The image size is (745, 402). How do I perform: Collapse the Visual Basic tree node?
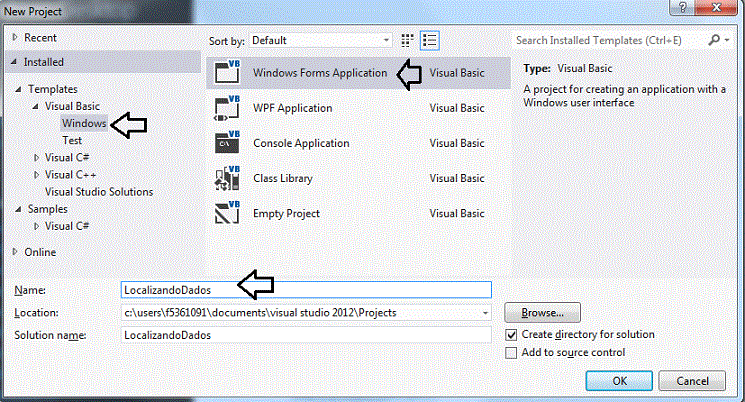tap(36, 106)
